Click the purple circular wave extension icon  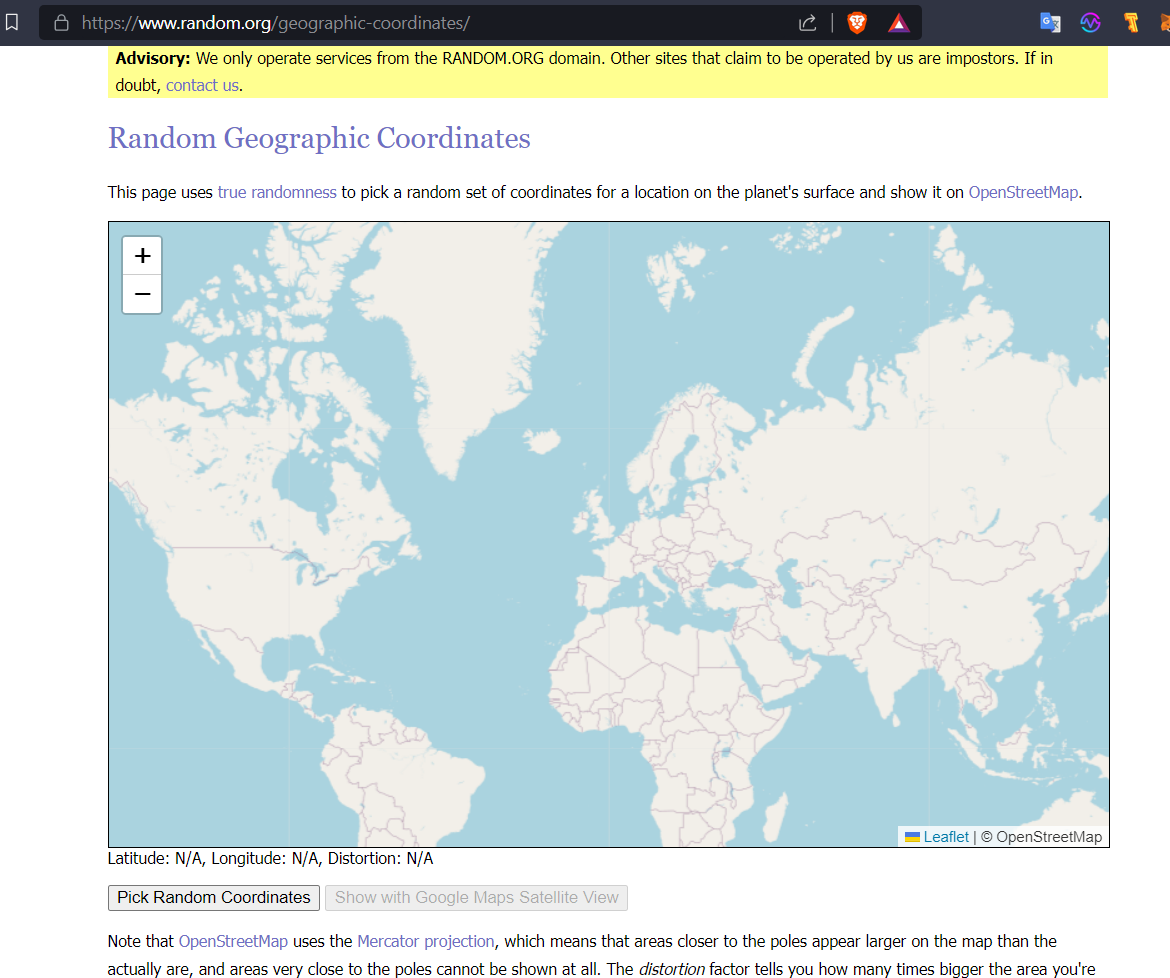[1090, 22]
